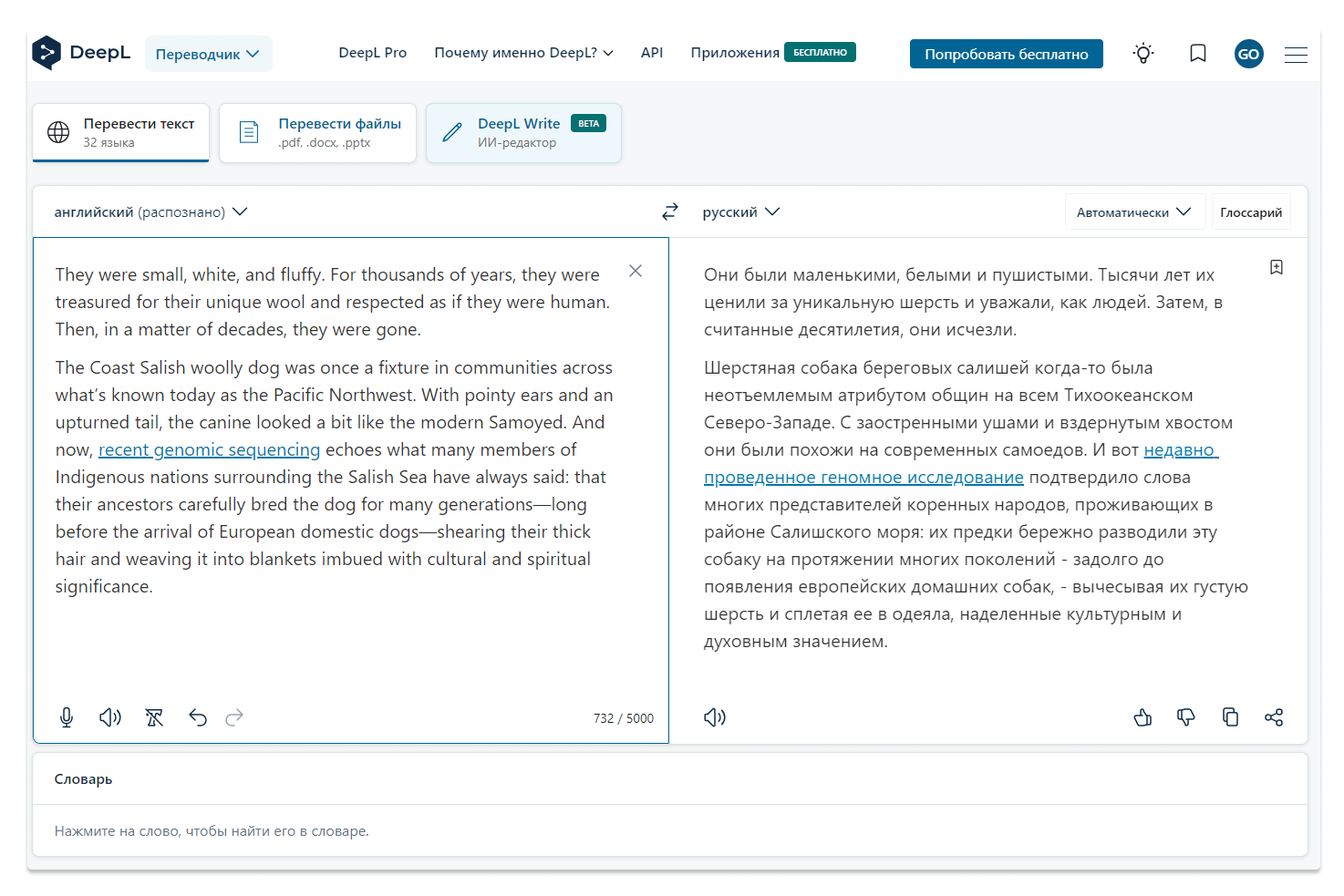Viewport: 1344px width, 896px height.
Task: Click the globe icon in Перевести текст
Action: pos(58,132)
